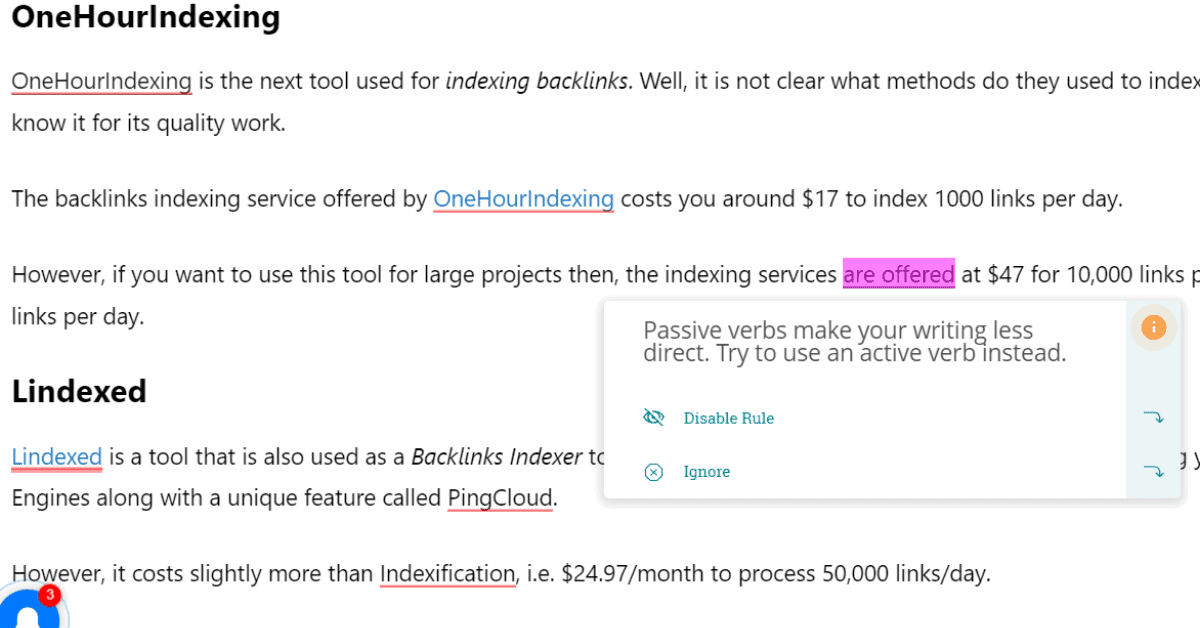Click the "$17" price in the text
Viewport: 1200px width, 628px height.
click(820, 199)
